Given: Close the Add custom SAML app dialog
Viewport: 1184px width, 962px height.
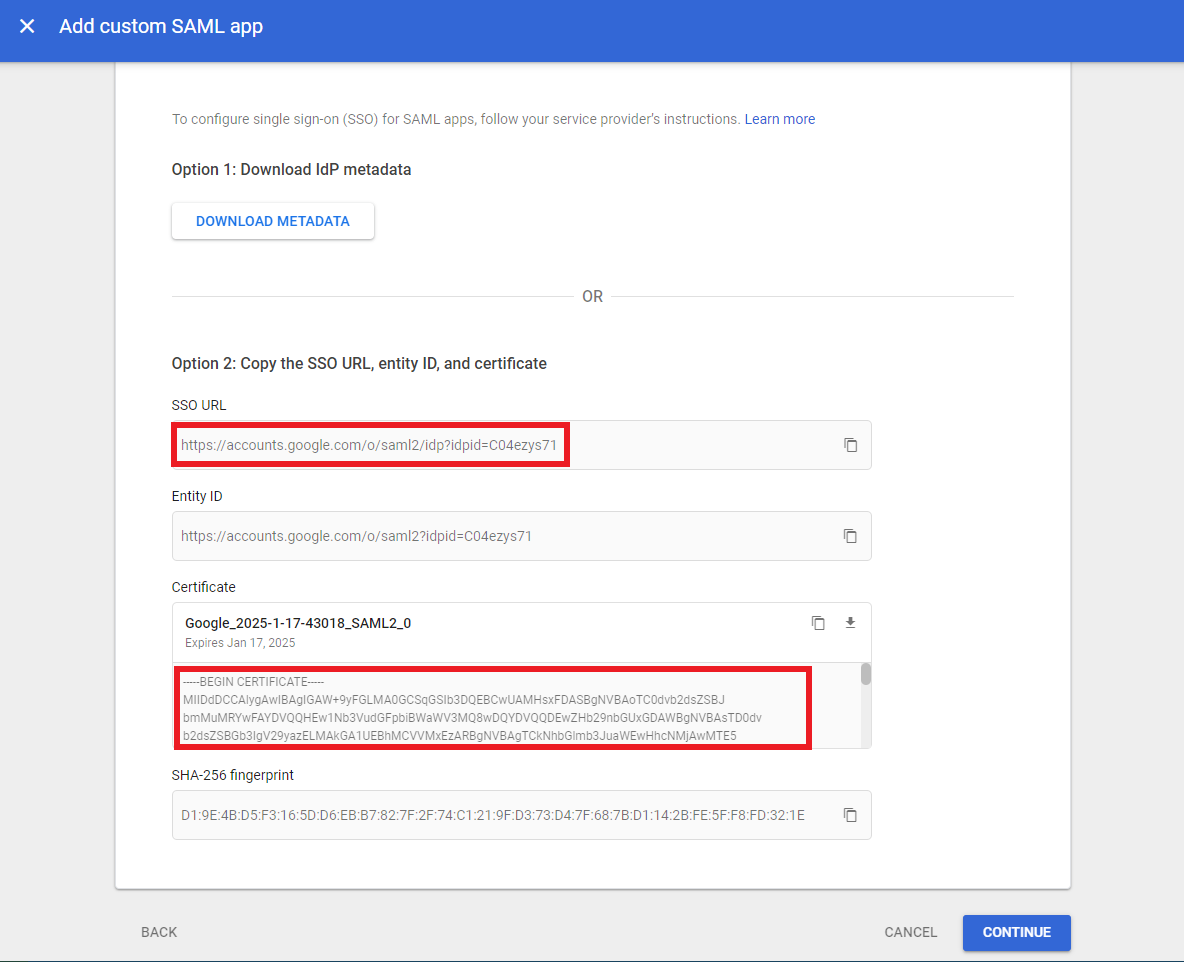Looking at the screenshot, I should pos(26,27).
